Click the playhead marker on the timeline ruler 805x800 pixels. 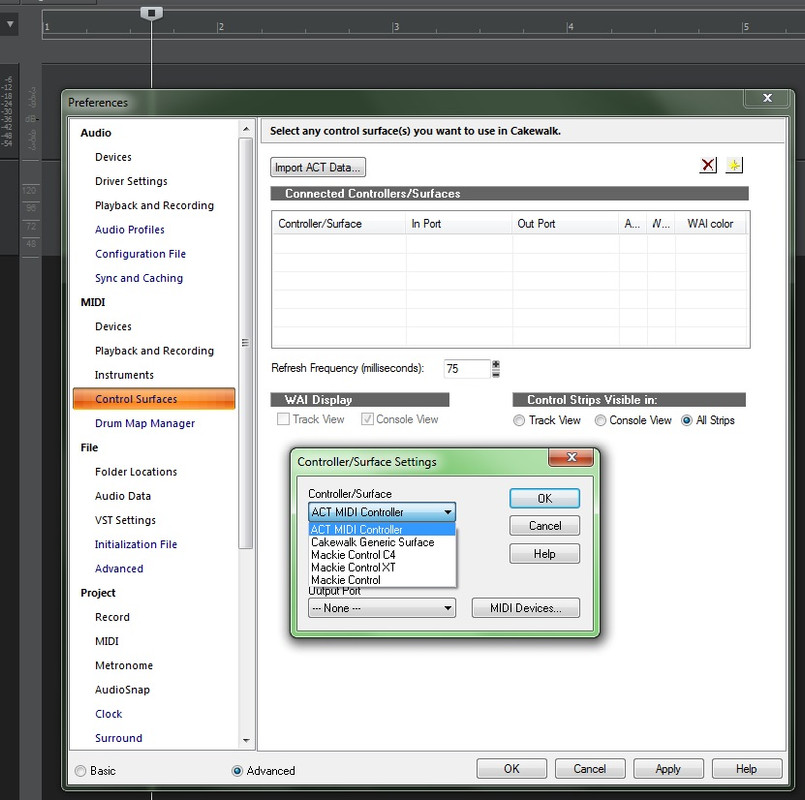point(151,13)
